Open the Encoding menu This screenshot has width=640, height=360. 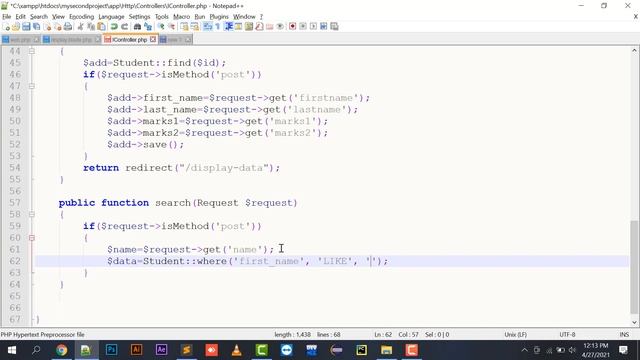81,17
